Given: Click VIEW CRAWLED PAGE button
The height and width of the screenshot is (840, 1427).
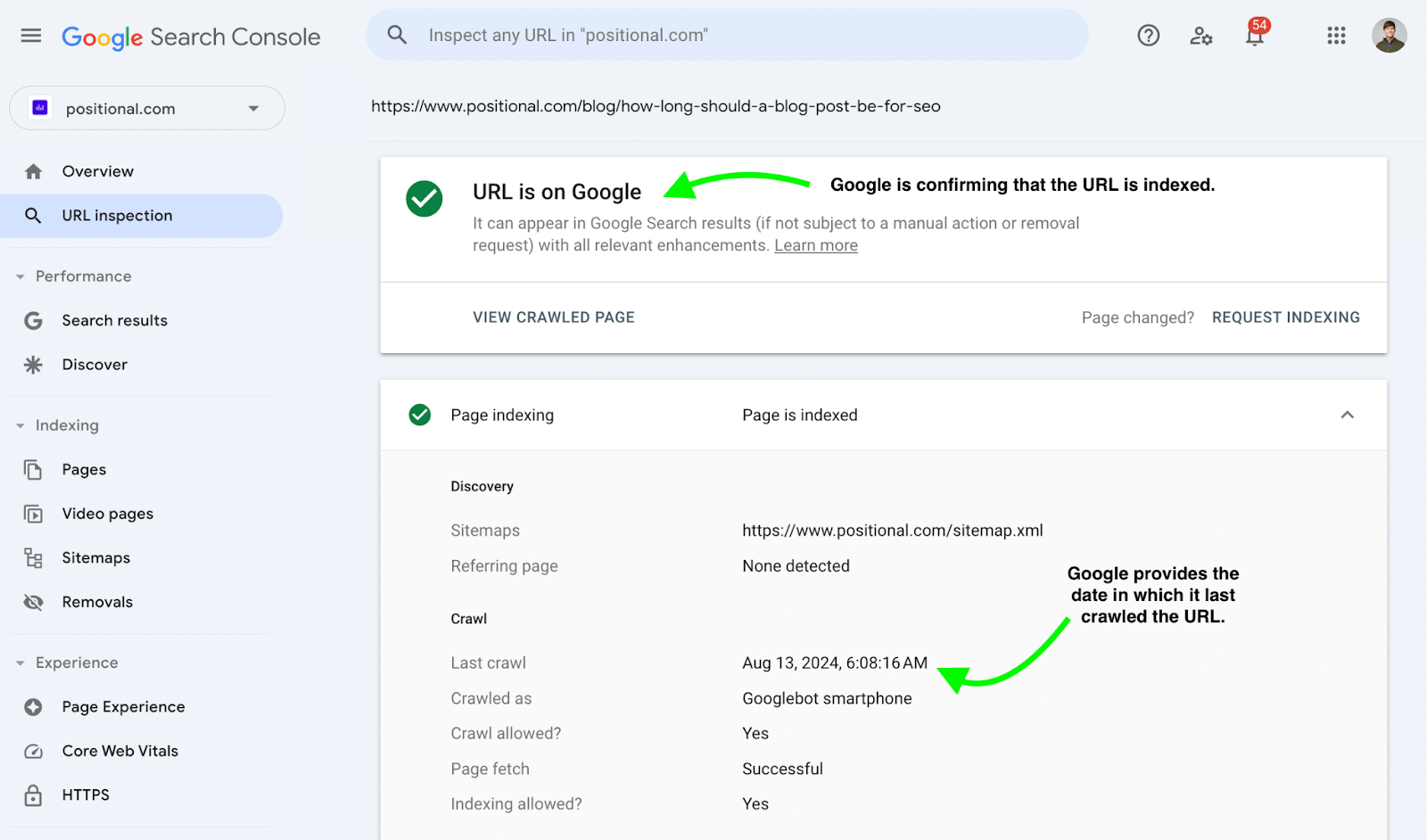Looking at the screenshot, I should click(x=554, y=317).
